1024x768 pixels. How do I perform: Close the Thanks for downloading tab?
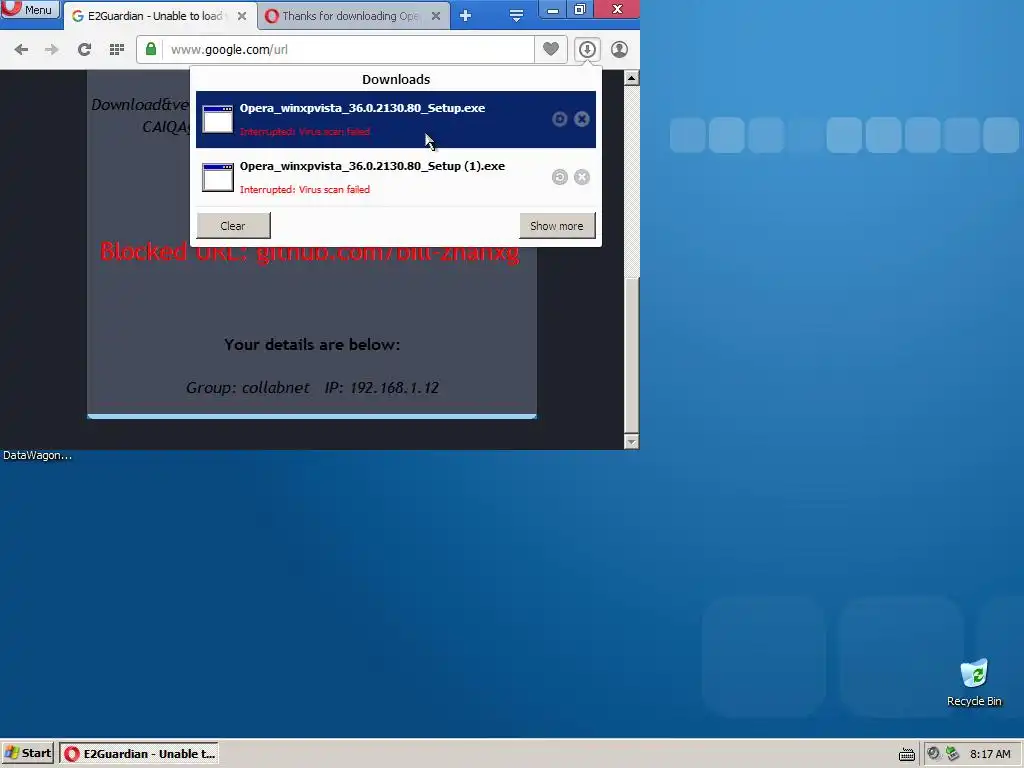(436, 16)
